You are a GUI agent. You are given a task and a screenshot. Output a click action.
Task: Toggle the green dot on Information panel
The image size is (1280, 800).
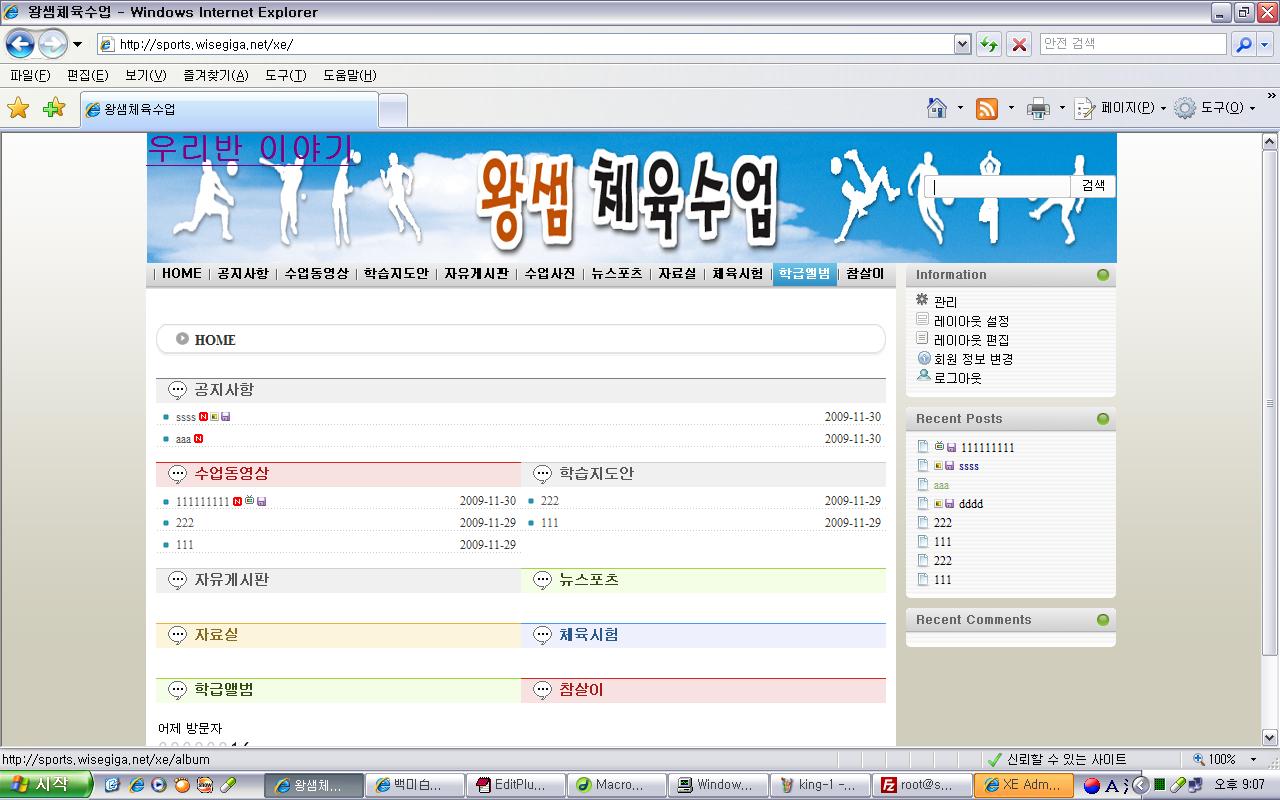[x=1103, y=275]
